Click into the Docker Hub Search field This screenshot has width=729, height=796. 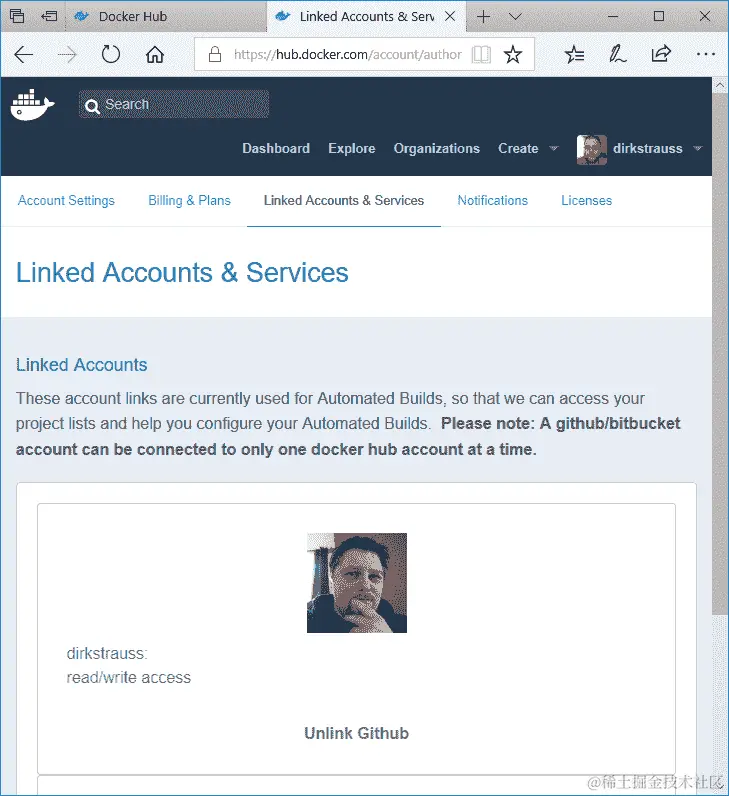174,104
